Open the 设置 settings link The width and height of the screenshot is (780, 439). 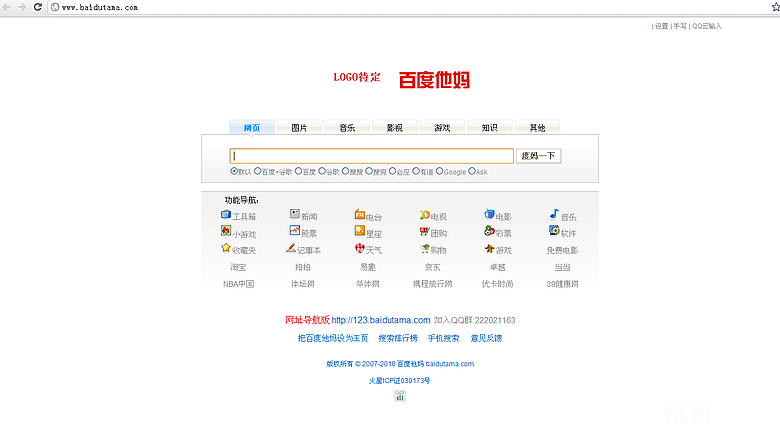coord(661,26)
